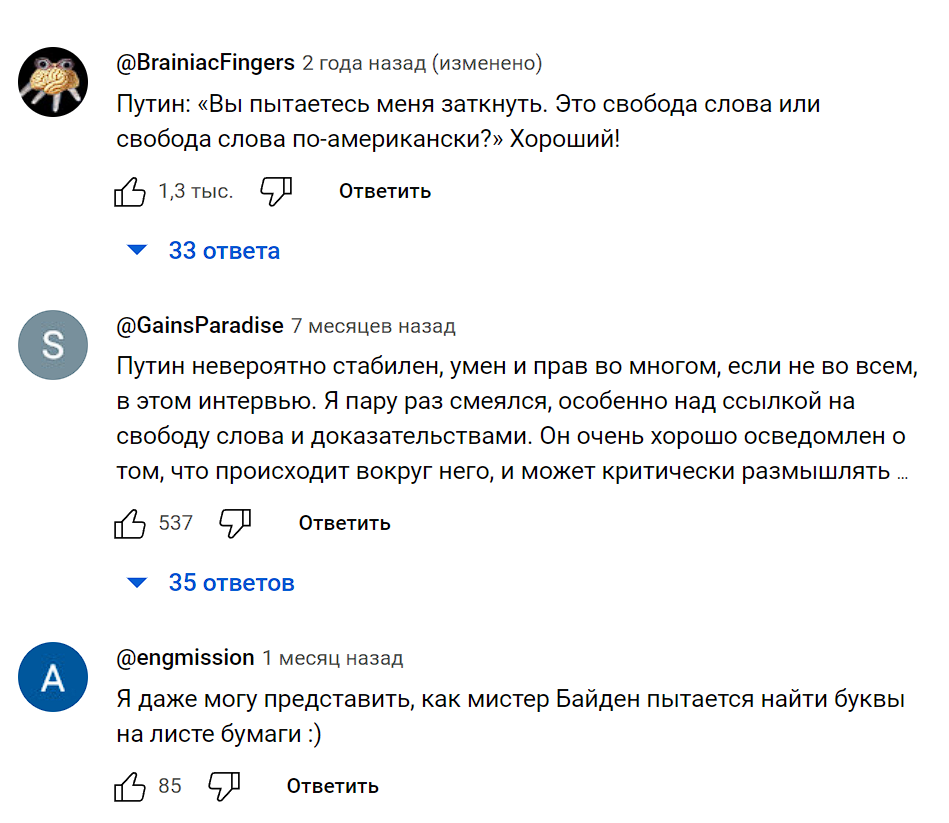Like the @GainsParadise comment

click(x=130, y=523)
